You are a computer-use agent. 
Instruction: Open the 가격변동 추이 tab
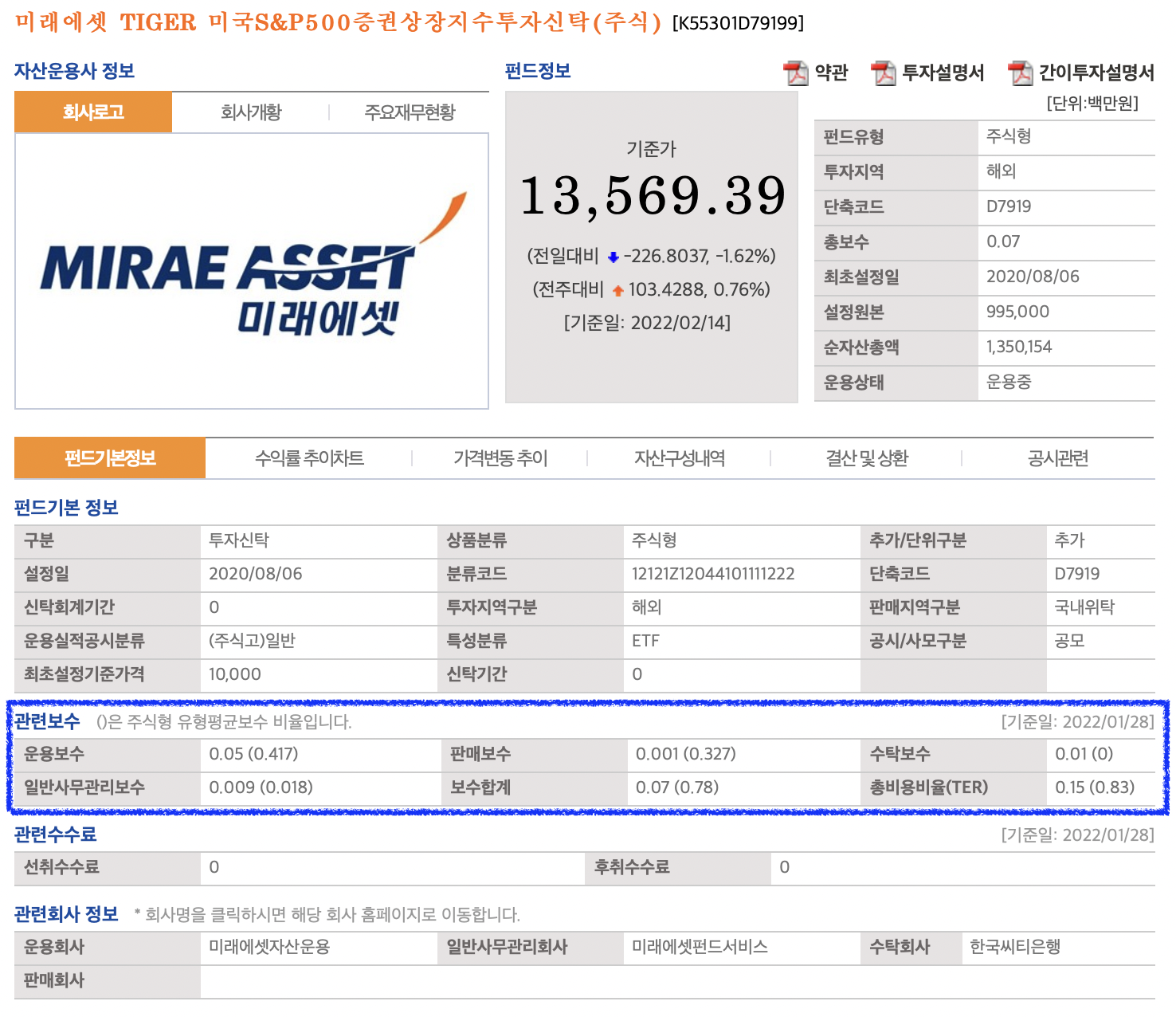[x=500, y=458]
